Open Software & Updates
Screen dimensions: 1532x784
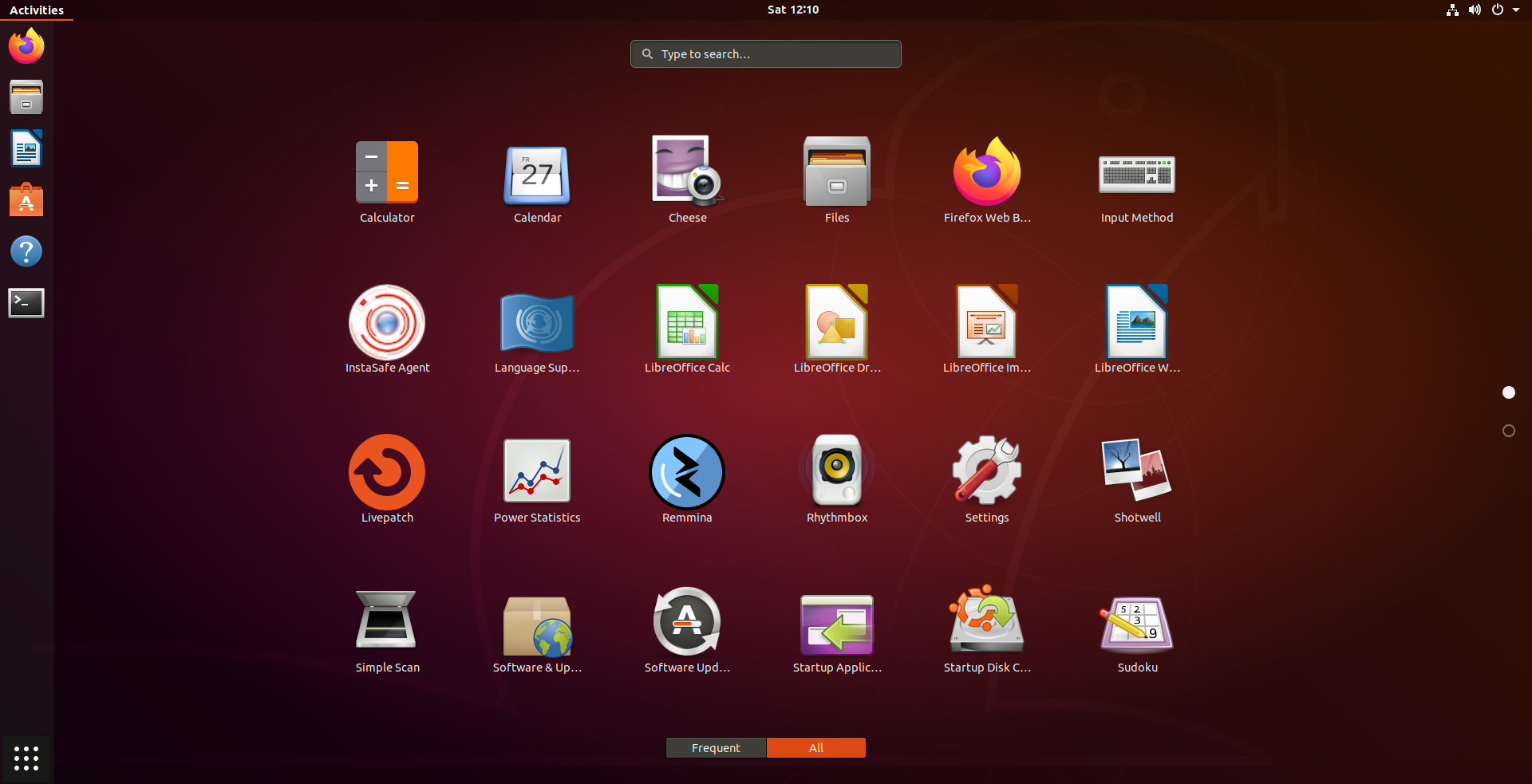pos(537,626)
